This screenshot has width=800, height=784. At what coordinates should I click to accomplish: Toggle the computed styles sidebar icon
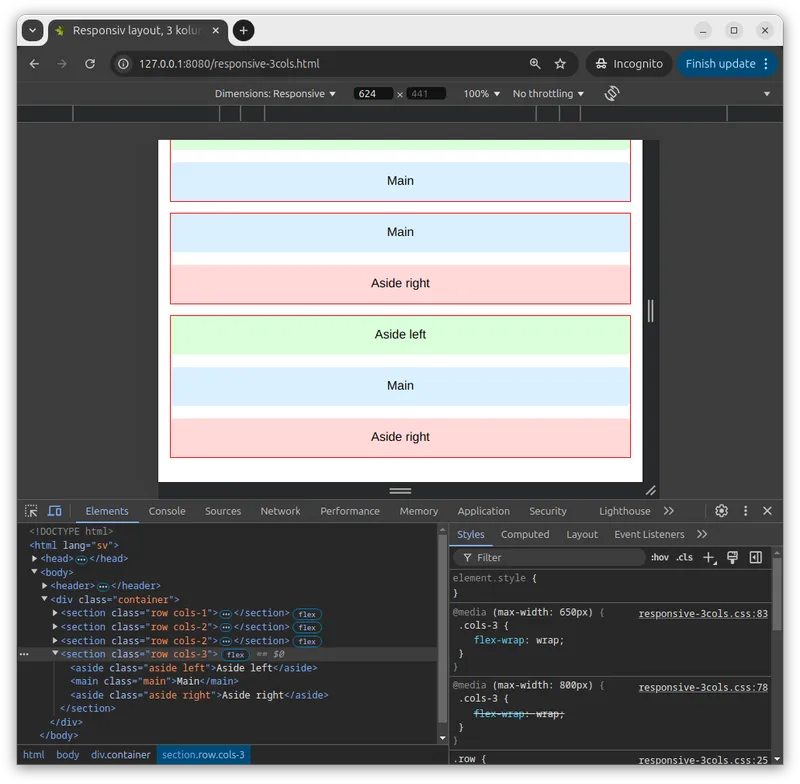click(x=756, y=557)
